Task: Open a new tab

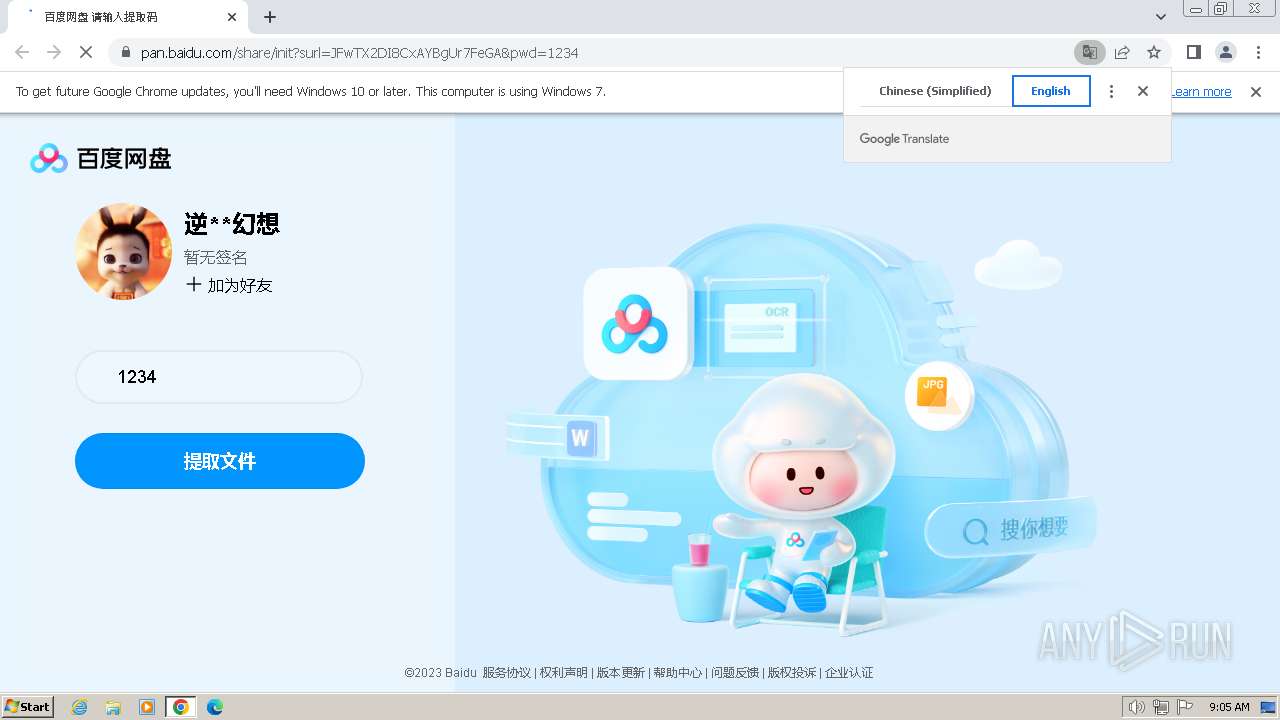Action: coord(270,17)
